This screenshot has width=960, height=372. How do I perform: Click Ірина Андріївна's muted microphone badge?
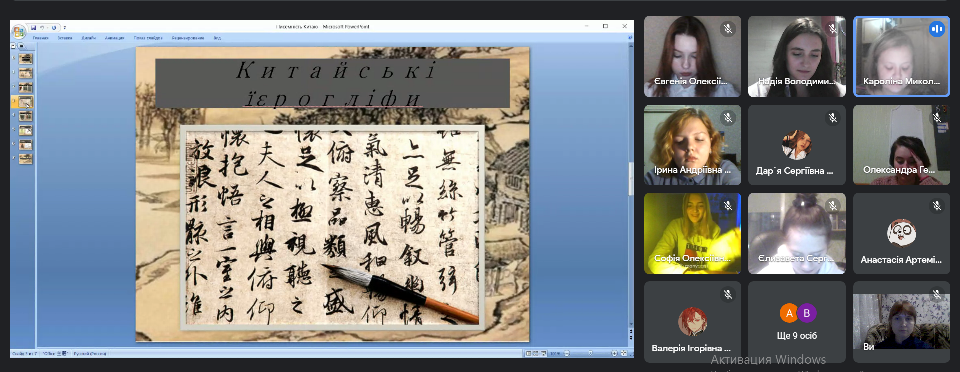click(727, 117)
